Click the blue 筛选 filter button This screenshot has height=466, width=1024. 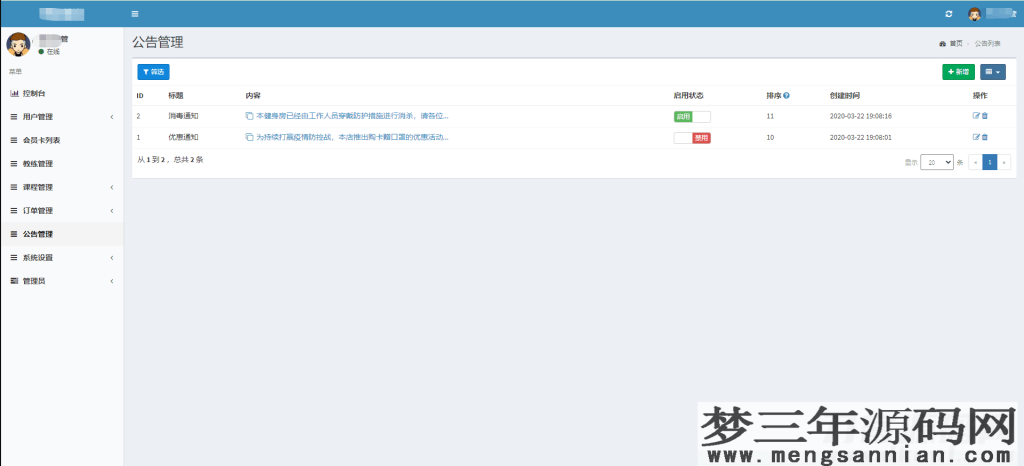153,72
